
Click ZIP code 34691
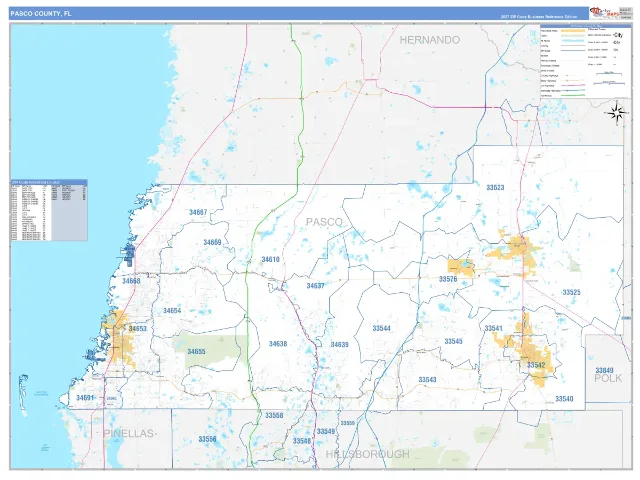coord(85,398)
